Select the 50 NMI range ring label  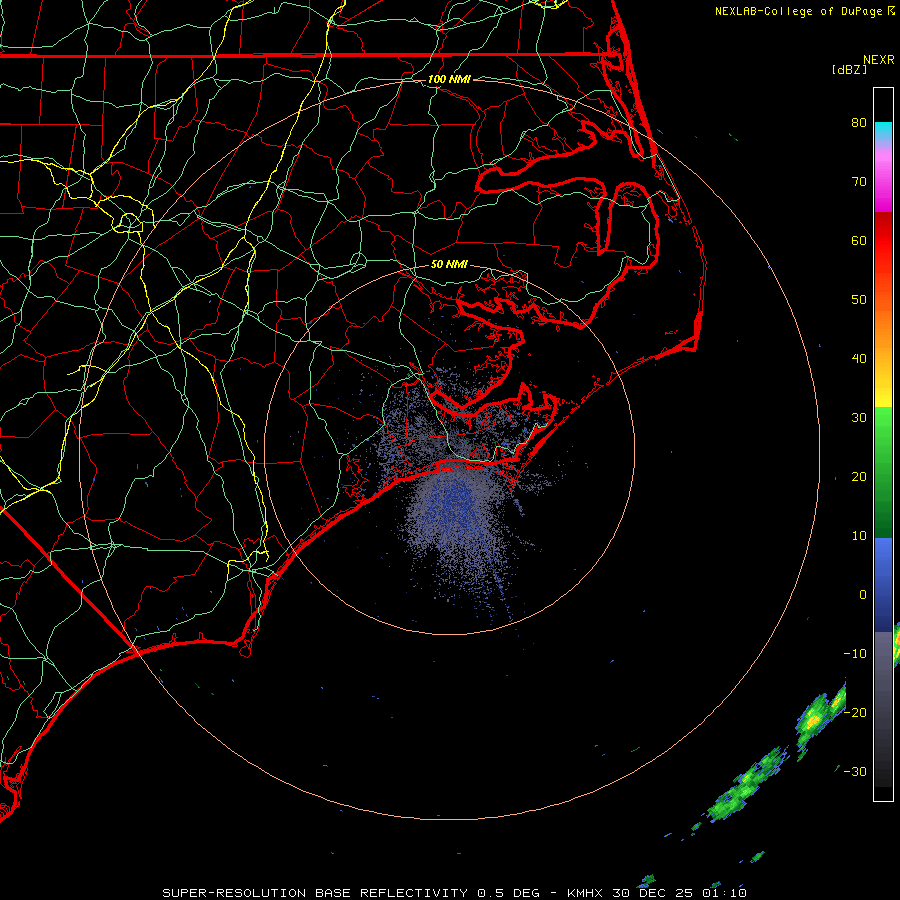click(x=449, y=264)
